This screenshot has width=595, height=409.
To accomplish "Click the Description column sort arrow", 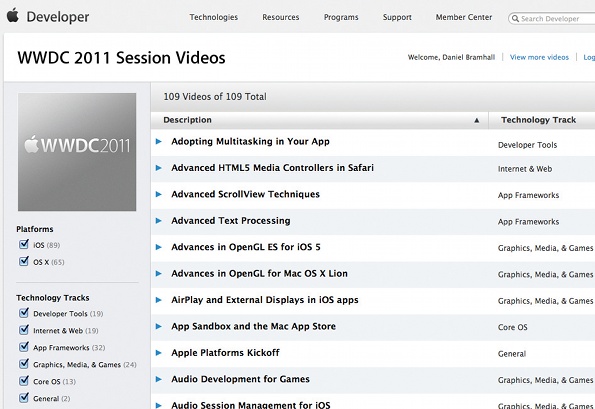I will [x=477, y=120].
